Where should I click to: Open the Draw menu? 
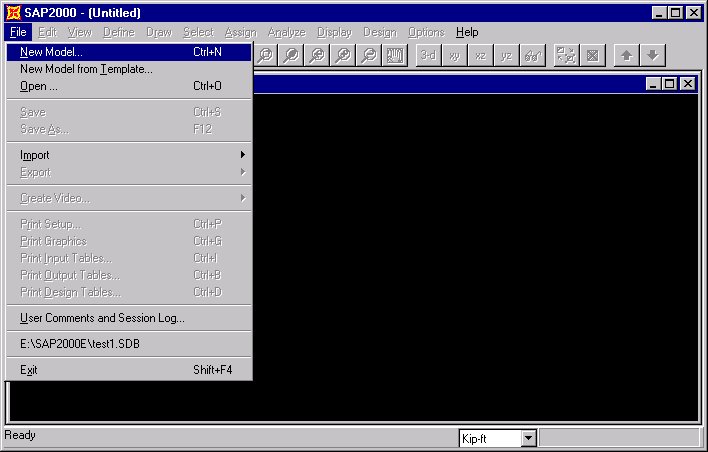(159, 32)
